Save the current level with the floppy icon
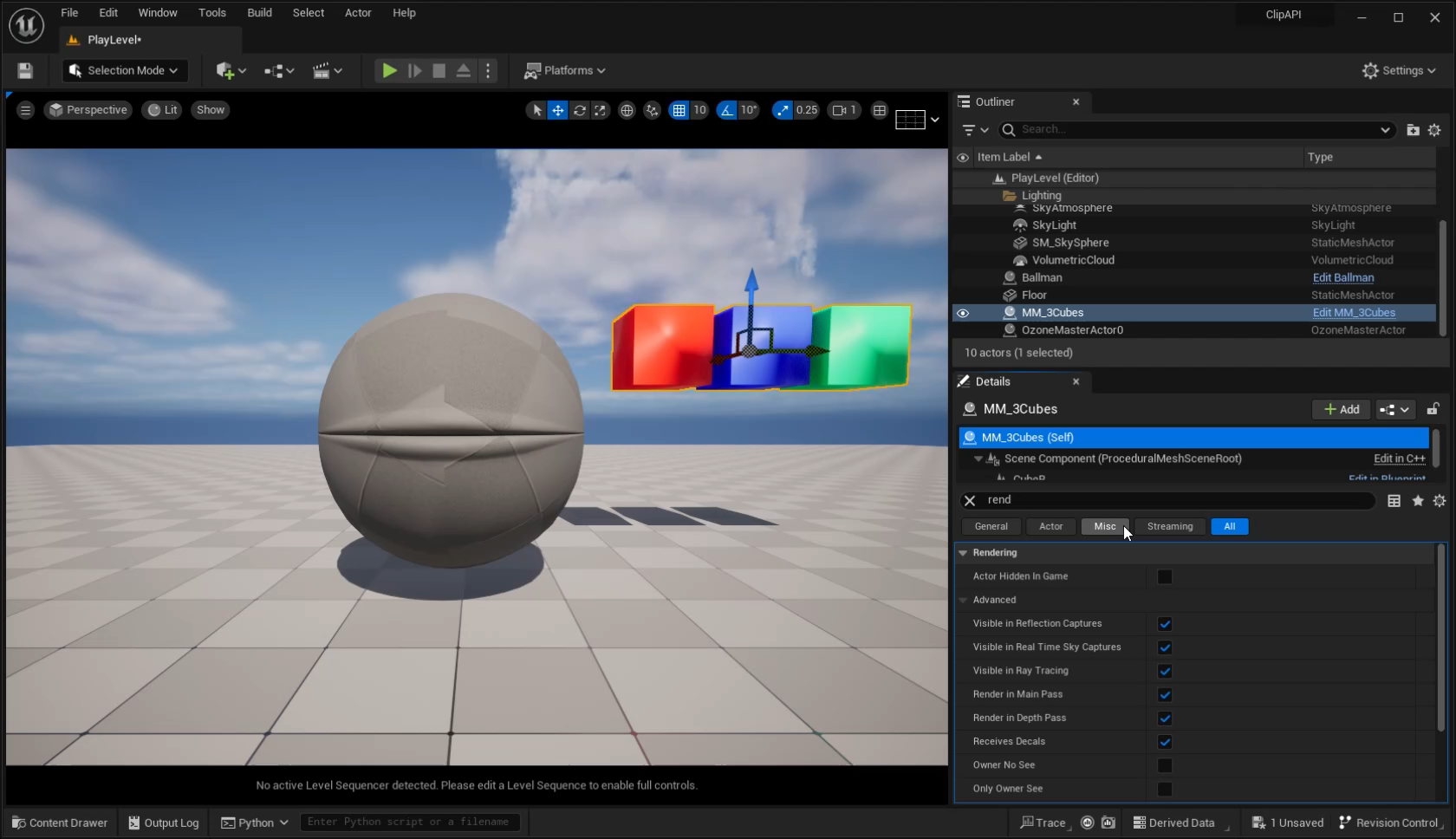 point(25,71)
